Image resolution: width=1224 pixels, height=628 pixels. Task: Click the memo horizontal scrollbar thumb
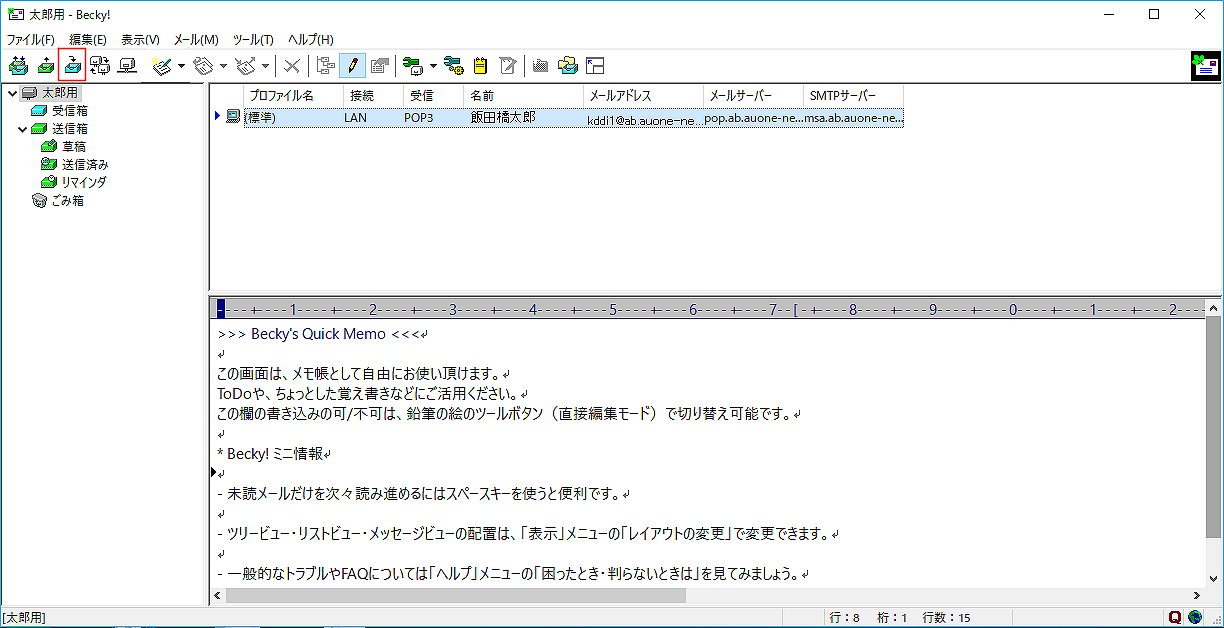click(x=456, y=596)
